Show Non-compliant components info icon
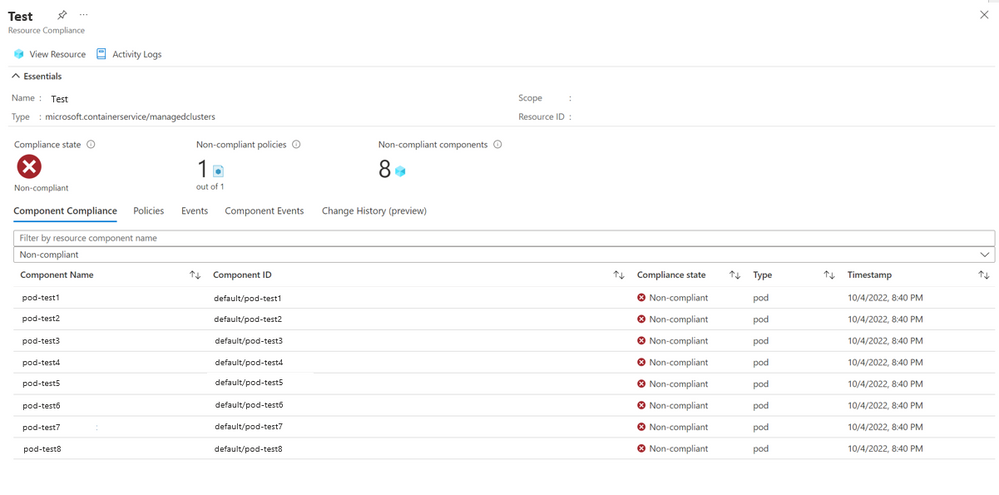 [x=498, y=145]
